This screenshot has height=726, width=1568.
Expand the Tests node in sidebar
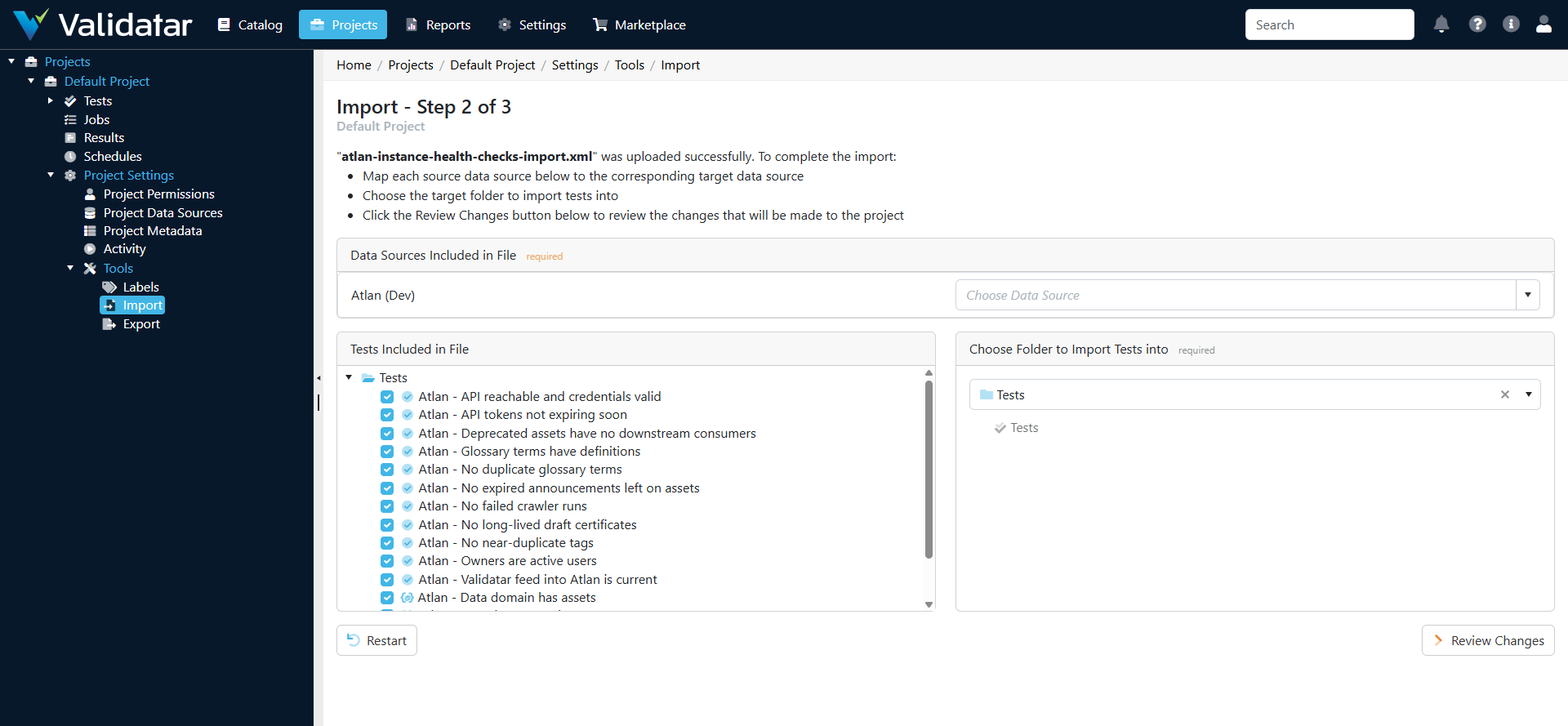51,101
